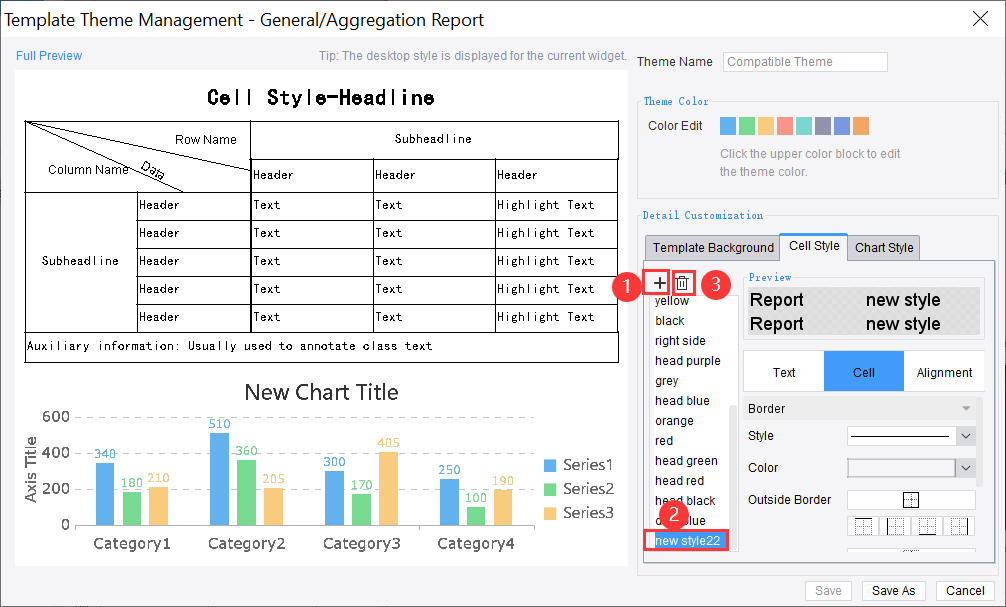
Task: Open Full Preview
Action: pos(48,56)
